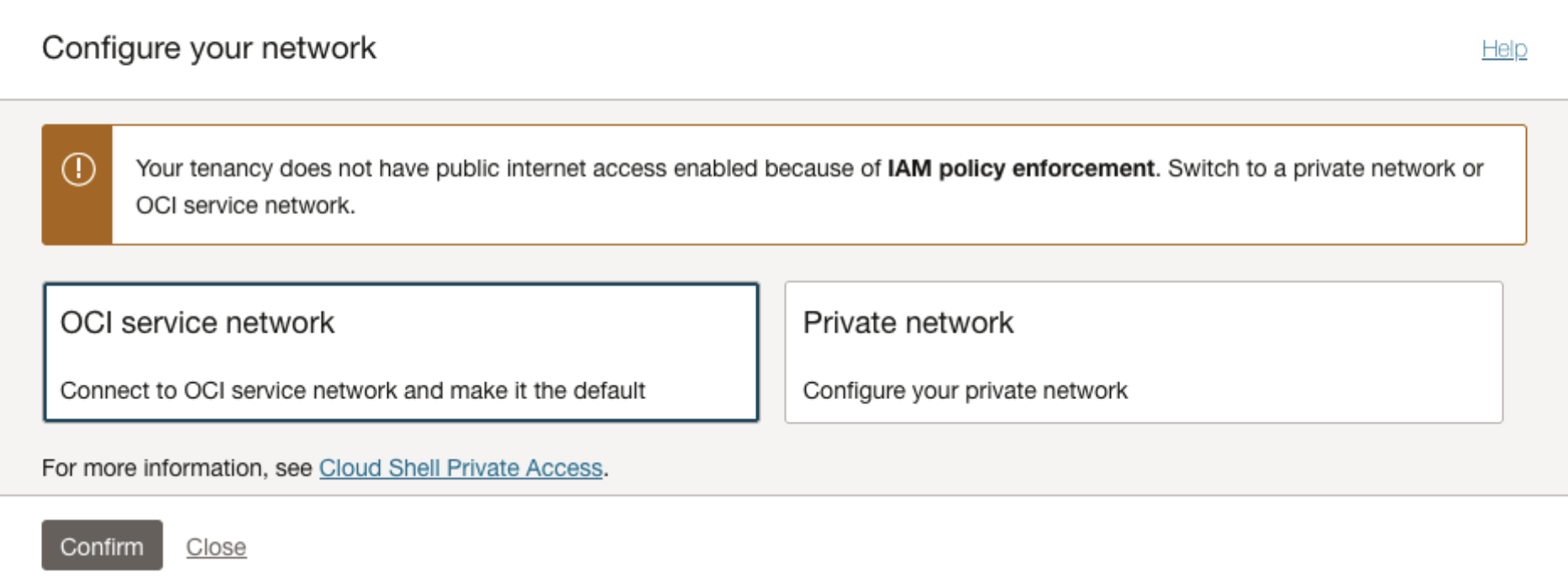Follow the Help hyperlink top right
Screen dimensions: 1568x588
1505,49
